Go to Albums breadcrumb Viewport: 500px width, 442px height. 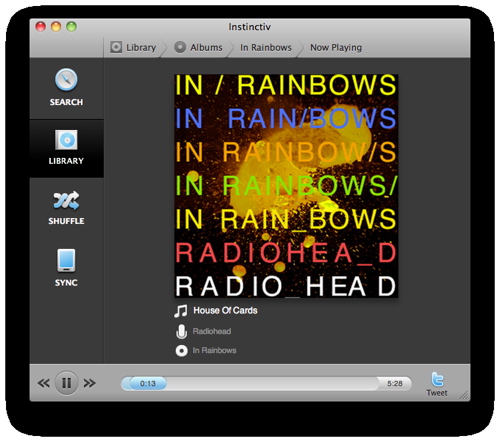click(198, 47)
